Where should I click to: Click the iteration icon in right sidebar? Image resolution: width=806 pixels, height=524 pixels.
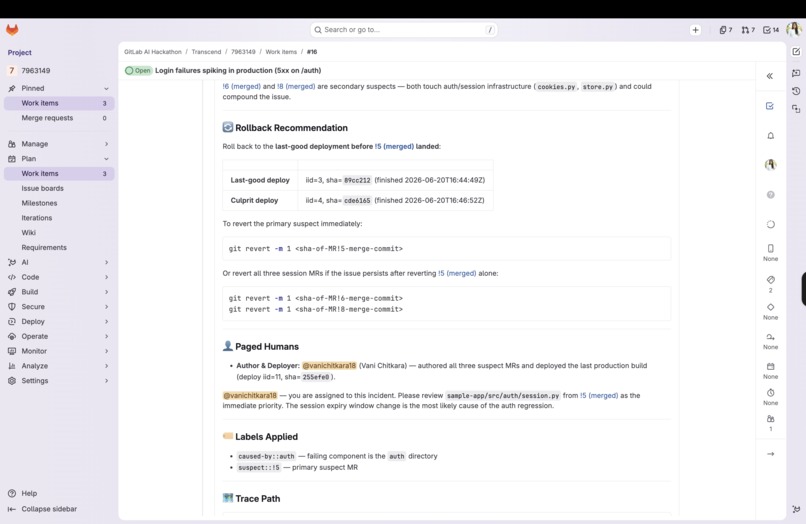(771, 337)
